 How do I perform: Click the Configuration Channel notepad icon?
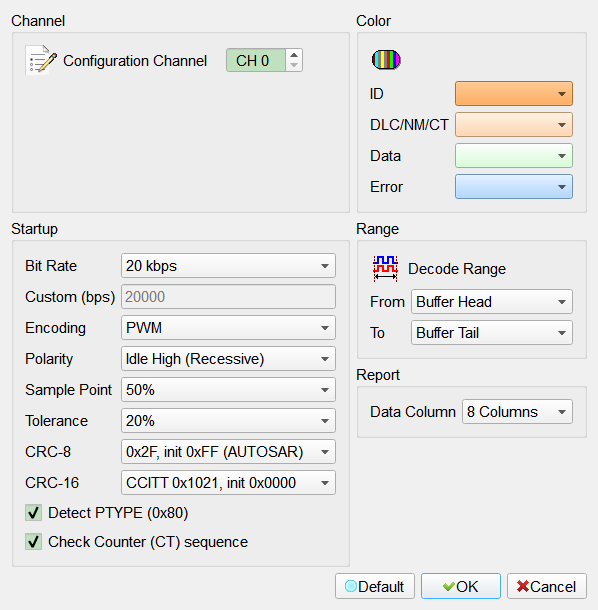[x=41, y=60]
